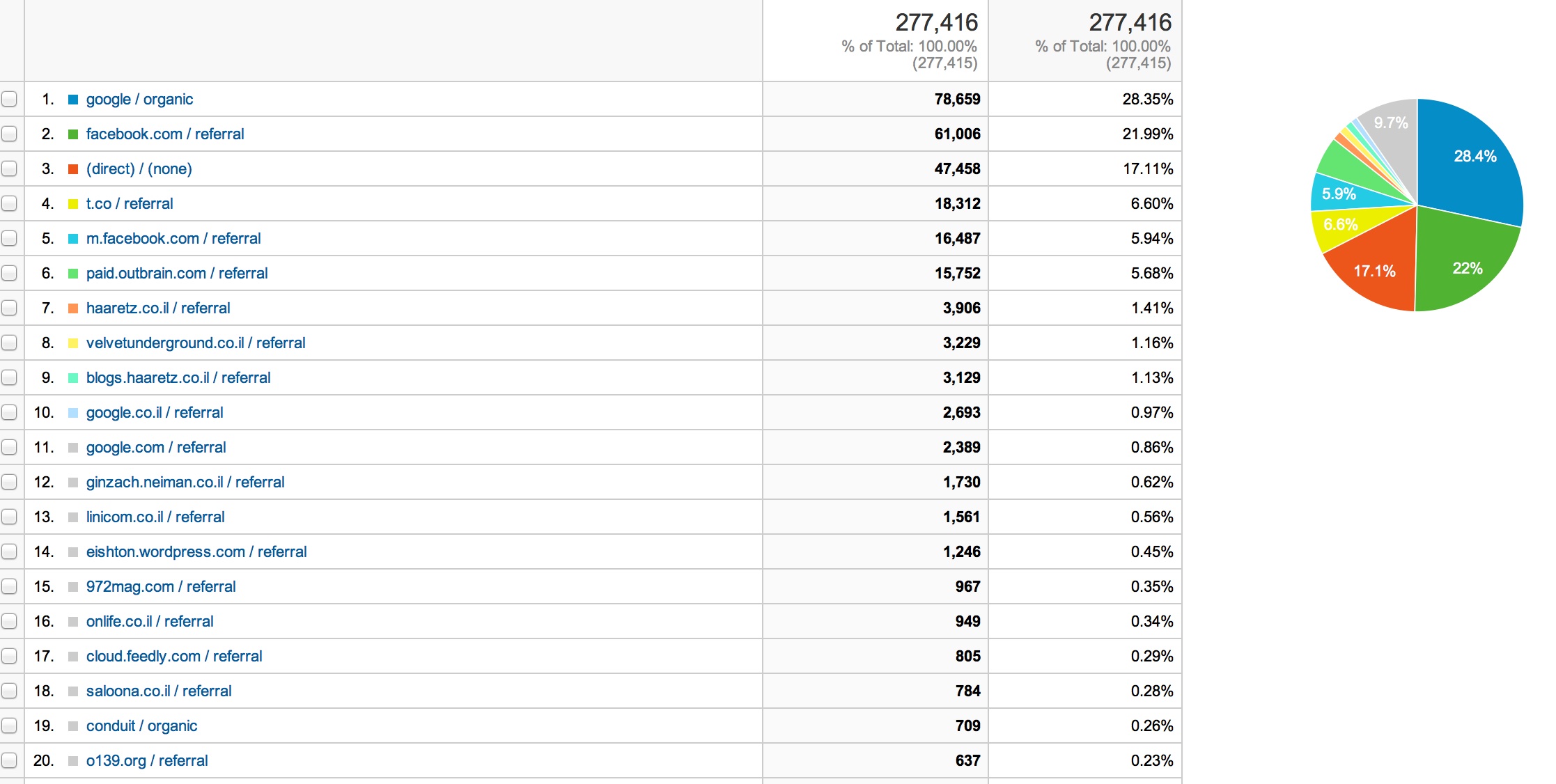Click the green facebook.com legend swatch
Image resolution: width=1556 pixels, height=784 pixels.
(73, 134)
